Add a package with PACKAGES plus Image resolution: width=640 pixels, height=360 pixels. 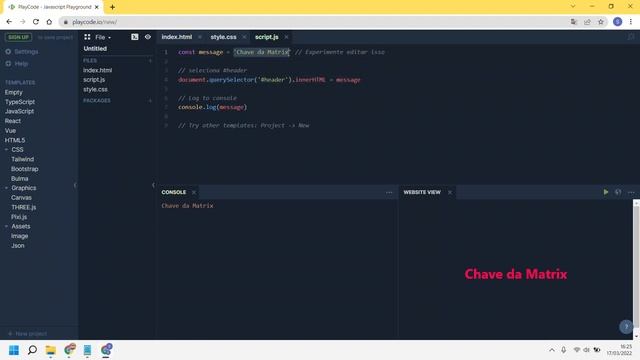150,100
